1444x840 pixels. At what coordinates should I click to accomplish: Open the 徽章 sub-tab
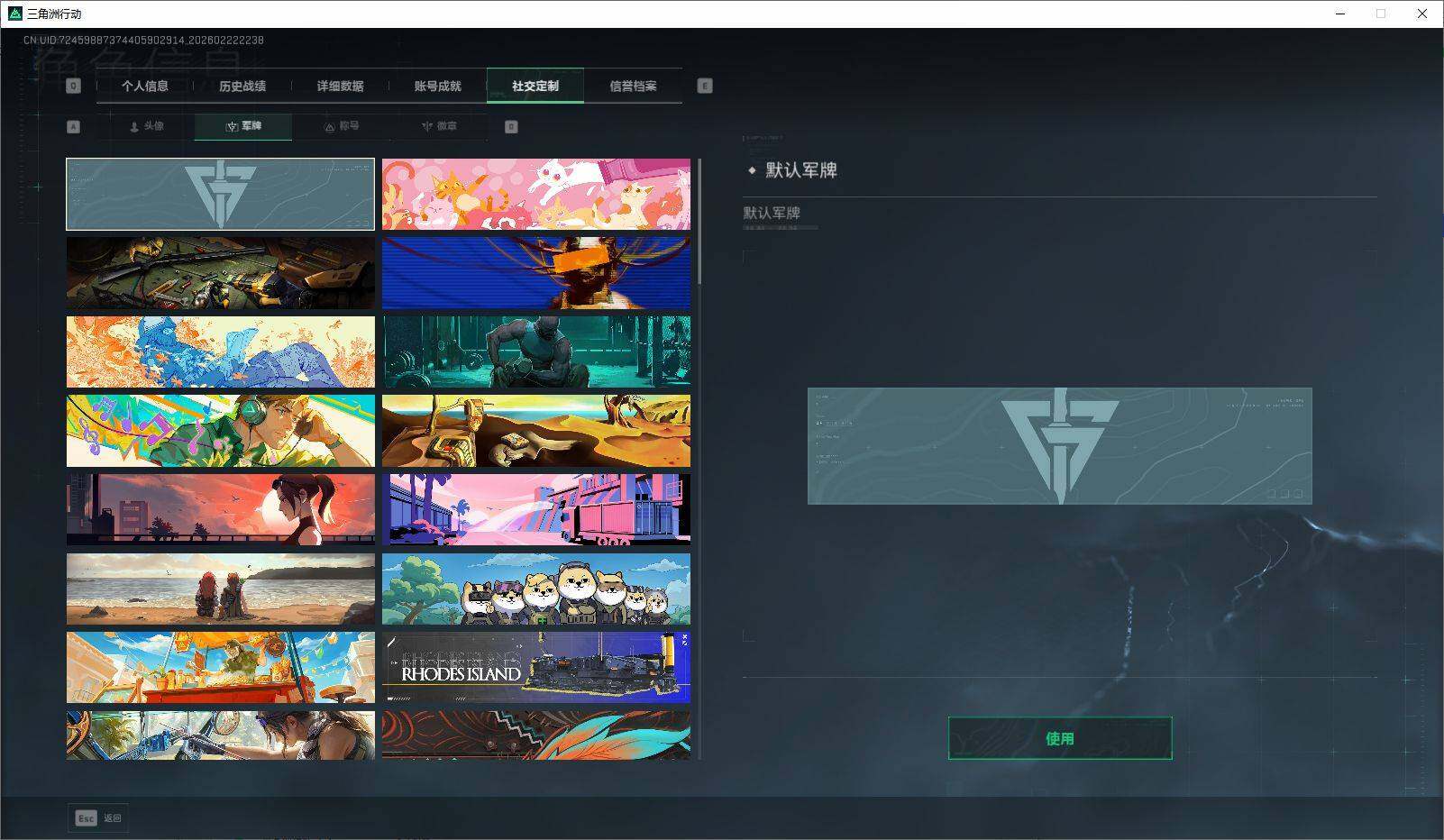[x=438, y=126]
